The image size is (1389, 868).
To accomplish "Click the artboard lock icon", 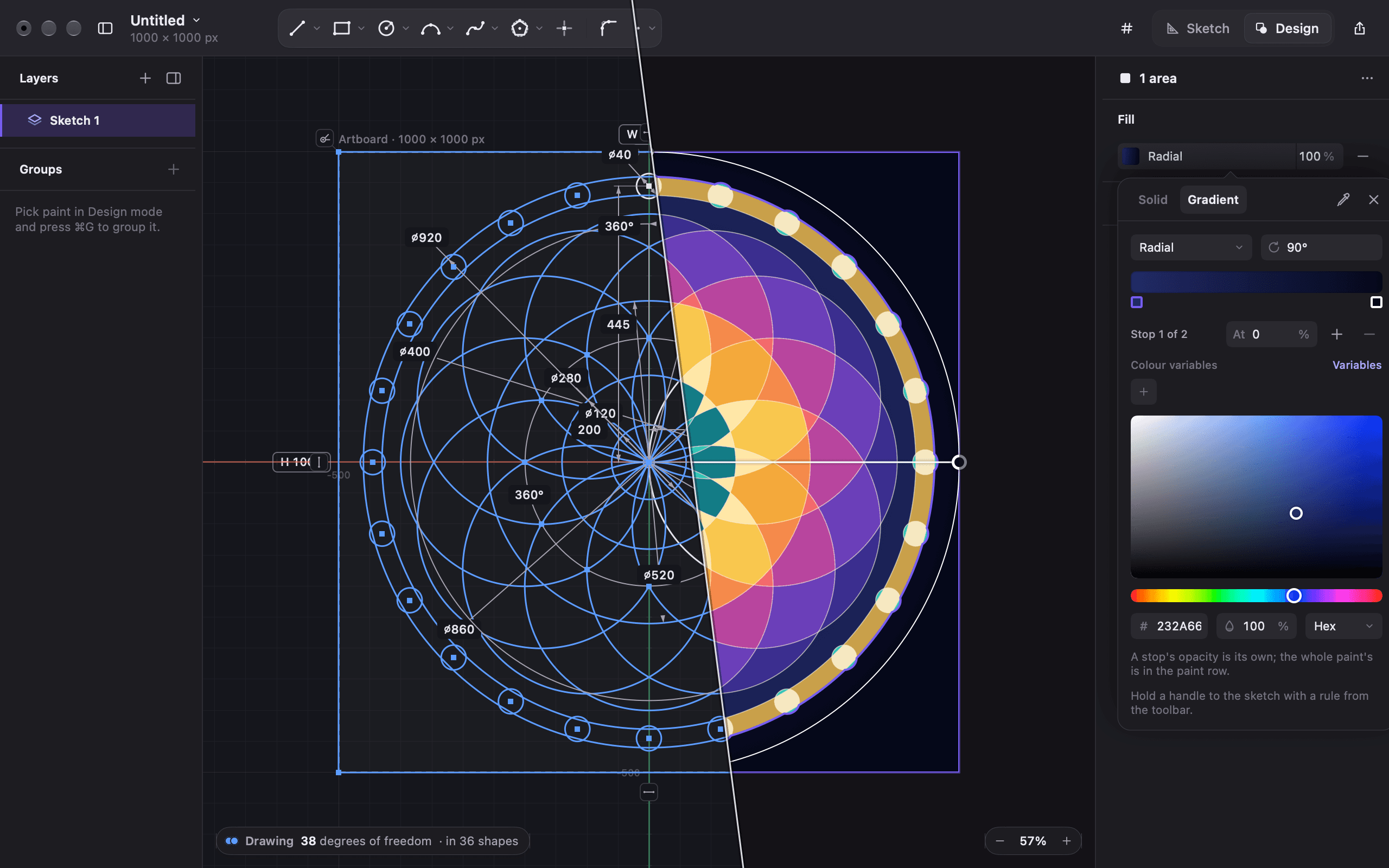I will pyautogui.click(x=325, y=139).
